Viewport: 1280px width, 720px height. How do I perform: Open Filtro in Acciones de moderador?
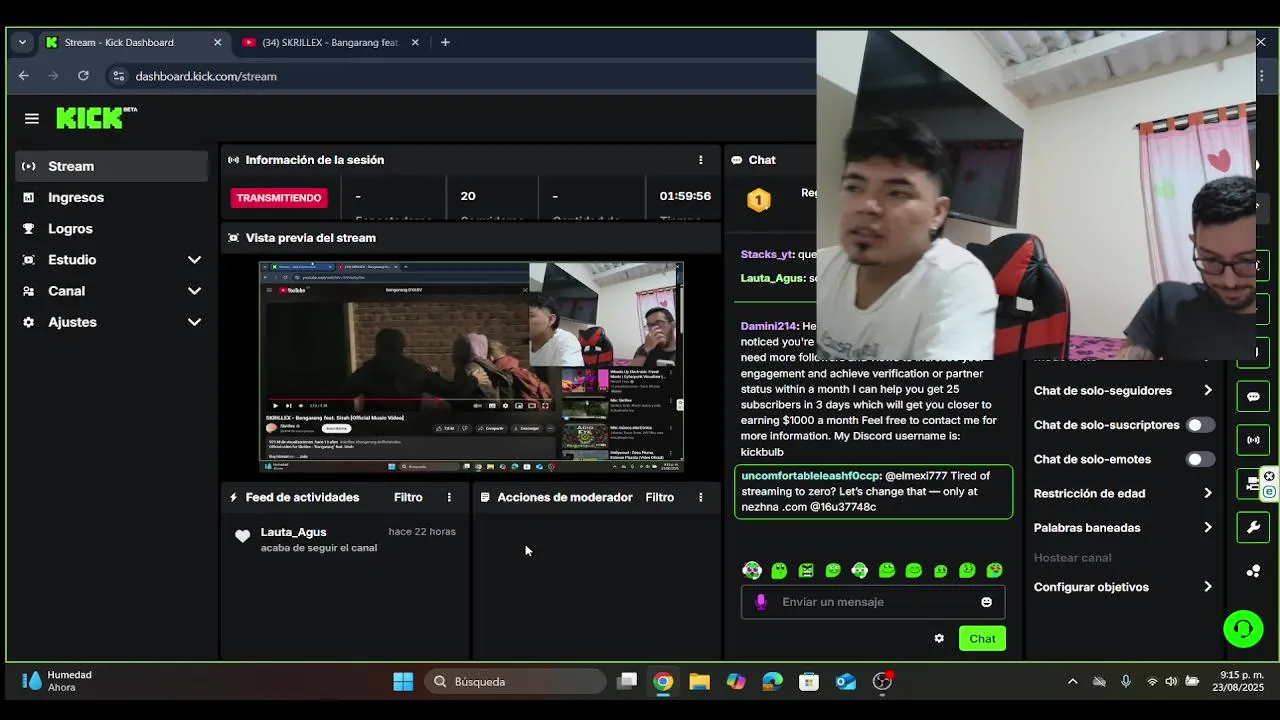(659, 497)
